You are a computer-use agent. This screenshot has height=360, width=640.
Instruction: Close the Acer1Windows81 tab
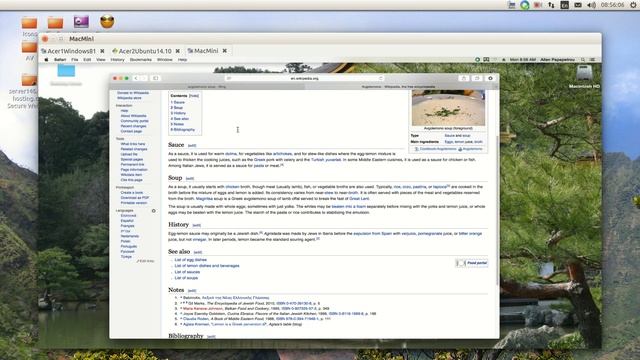[102, 51]
